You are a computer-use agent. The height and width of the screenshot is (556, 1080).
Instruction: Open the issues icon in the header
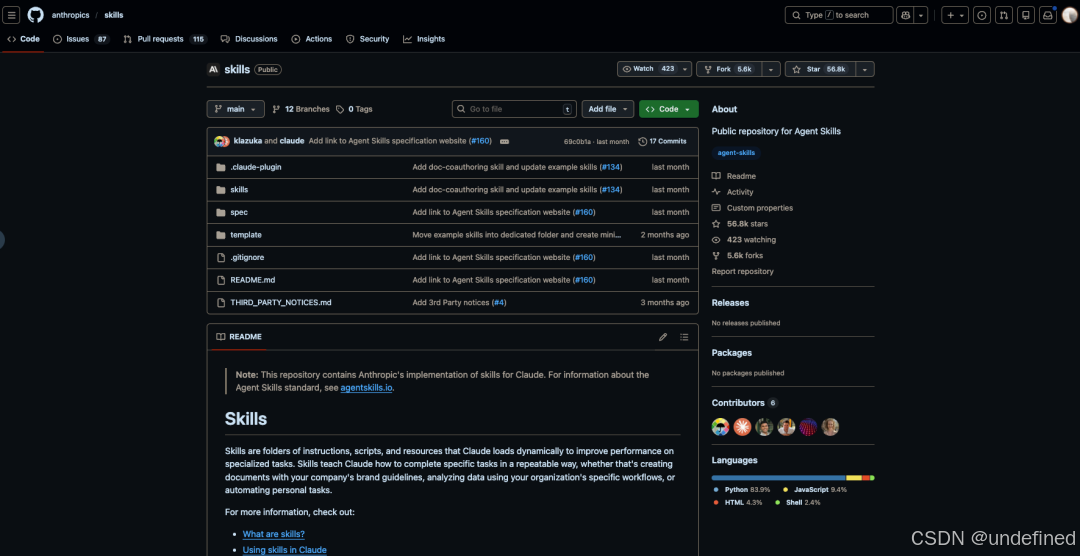(x=982, y=14)
